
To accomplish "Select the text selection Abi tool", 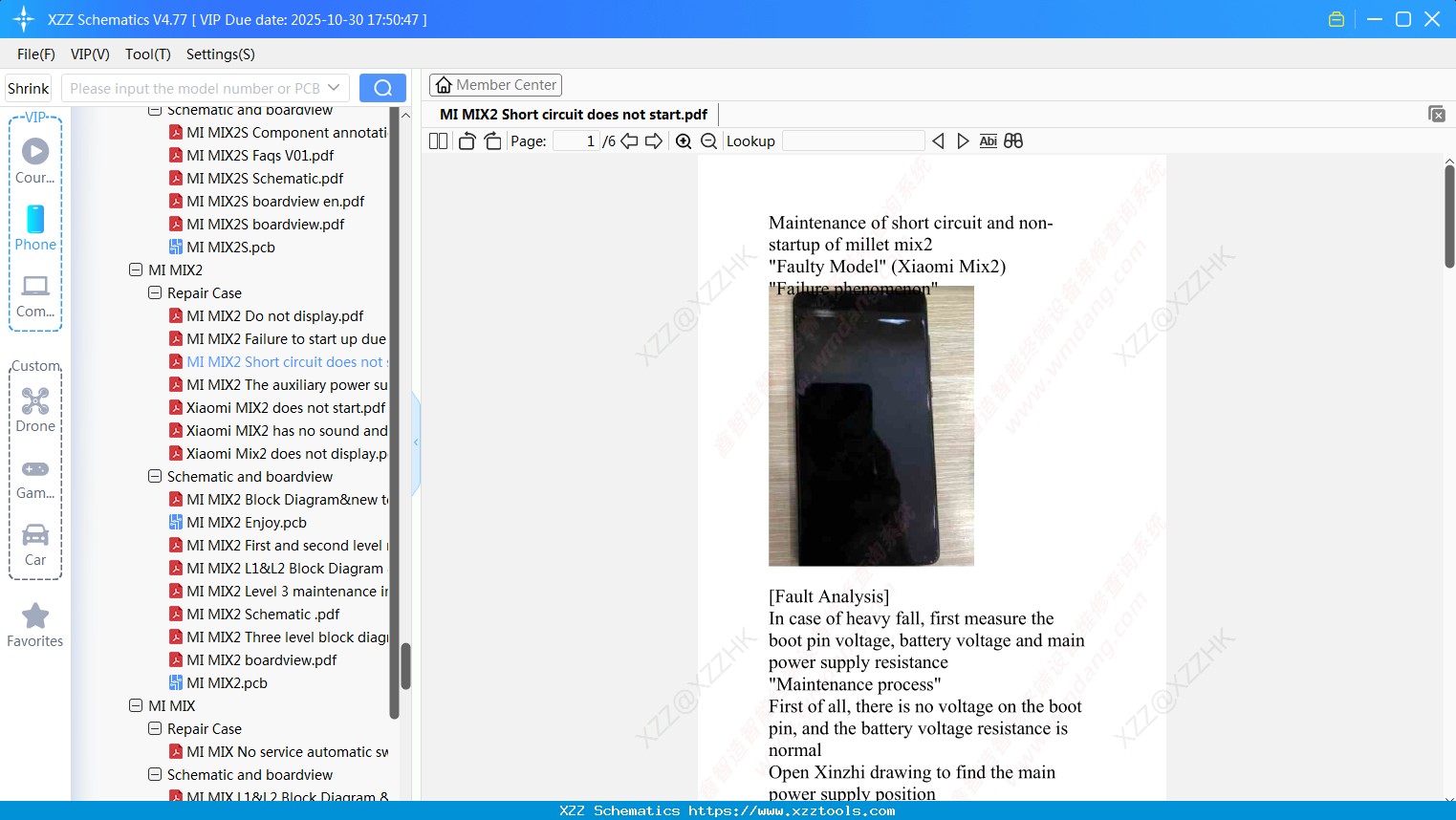I will 988,140.
